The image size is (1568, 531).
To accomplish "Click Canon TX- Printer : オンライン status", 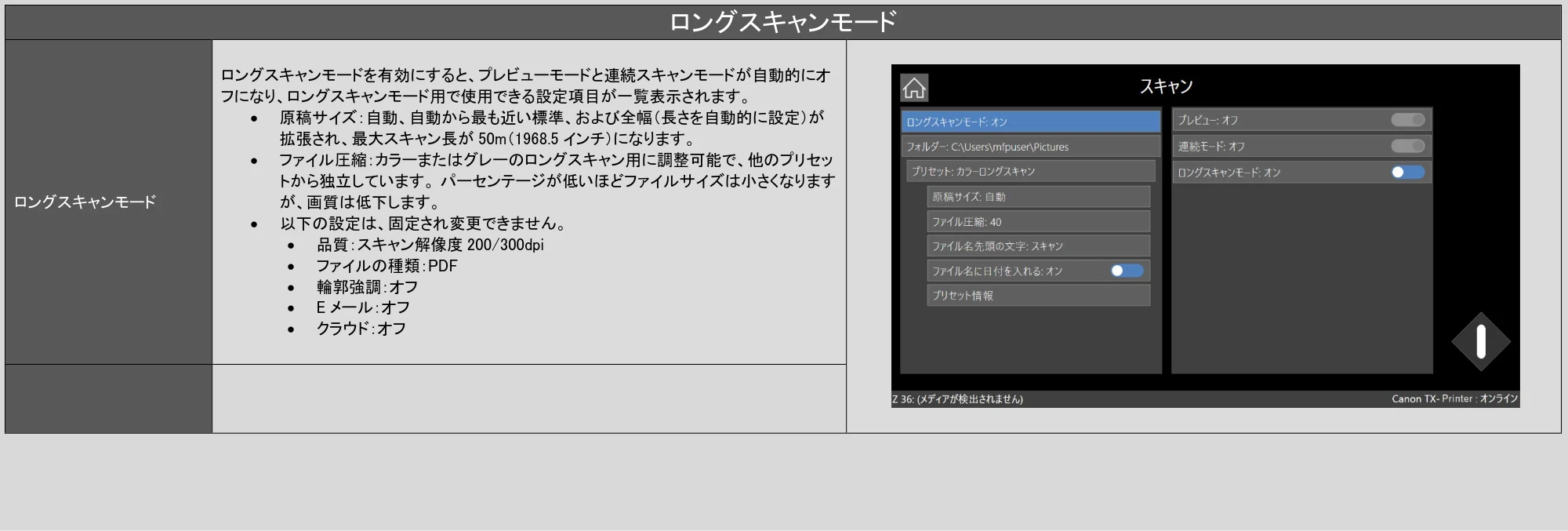I will coord(1455,398).
